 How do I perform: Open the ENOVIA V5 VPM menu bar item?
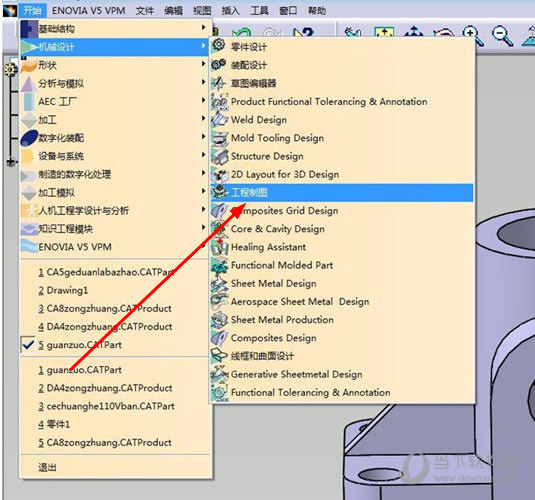[x=88, y=11]
